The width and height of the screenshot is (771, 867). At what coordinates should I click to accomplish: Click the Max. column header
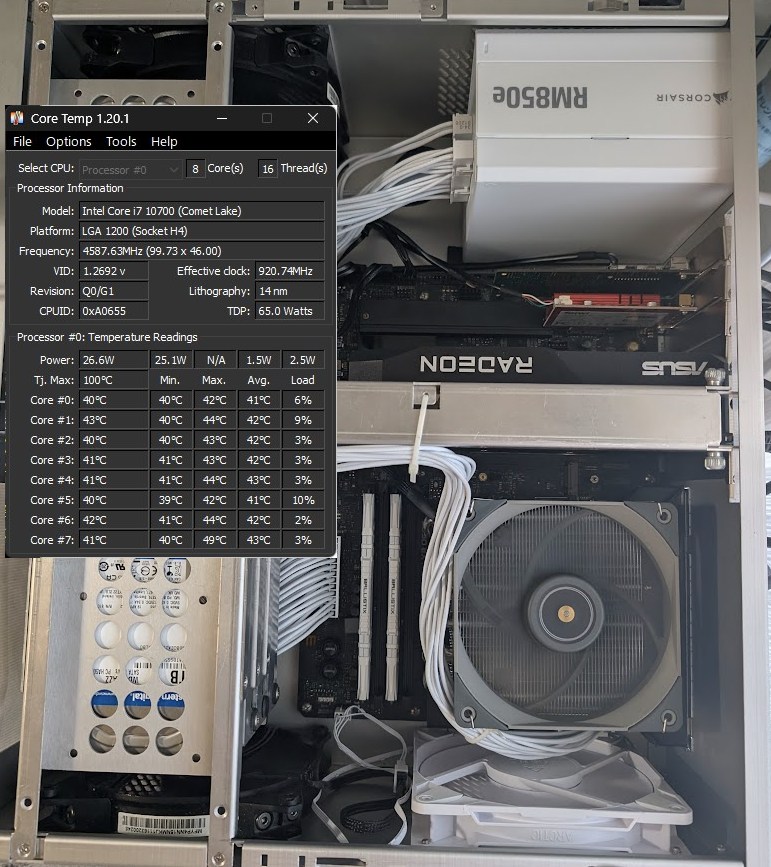point(214,380)
